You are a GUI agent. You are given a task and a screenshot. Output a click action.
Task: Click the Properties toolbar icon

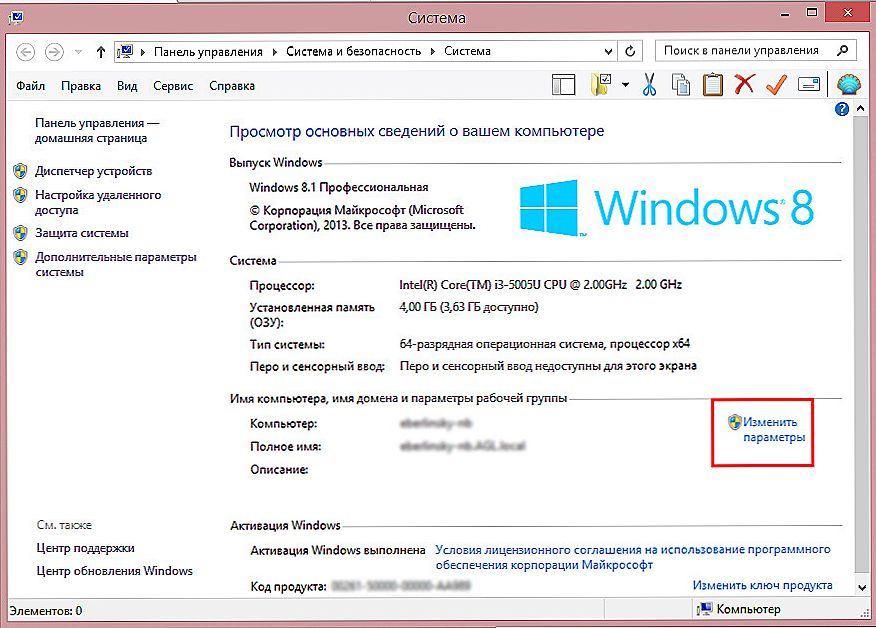pyautogui.click(x=808, y=84)
